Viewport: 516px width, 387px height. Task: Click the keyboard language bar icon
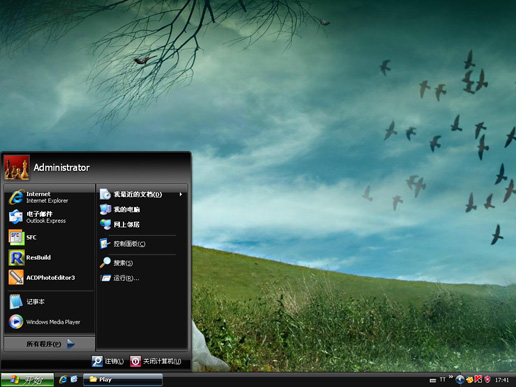pos(433,380)
